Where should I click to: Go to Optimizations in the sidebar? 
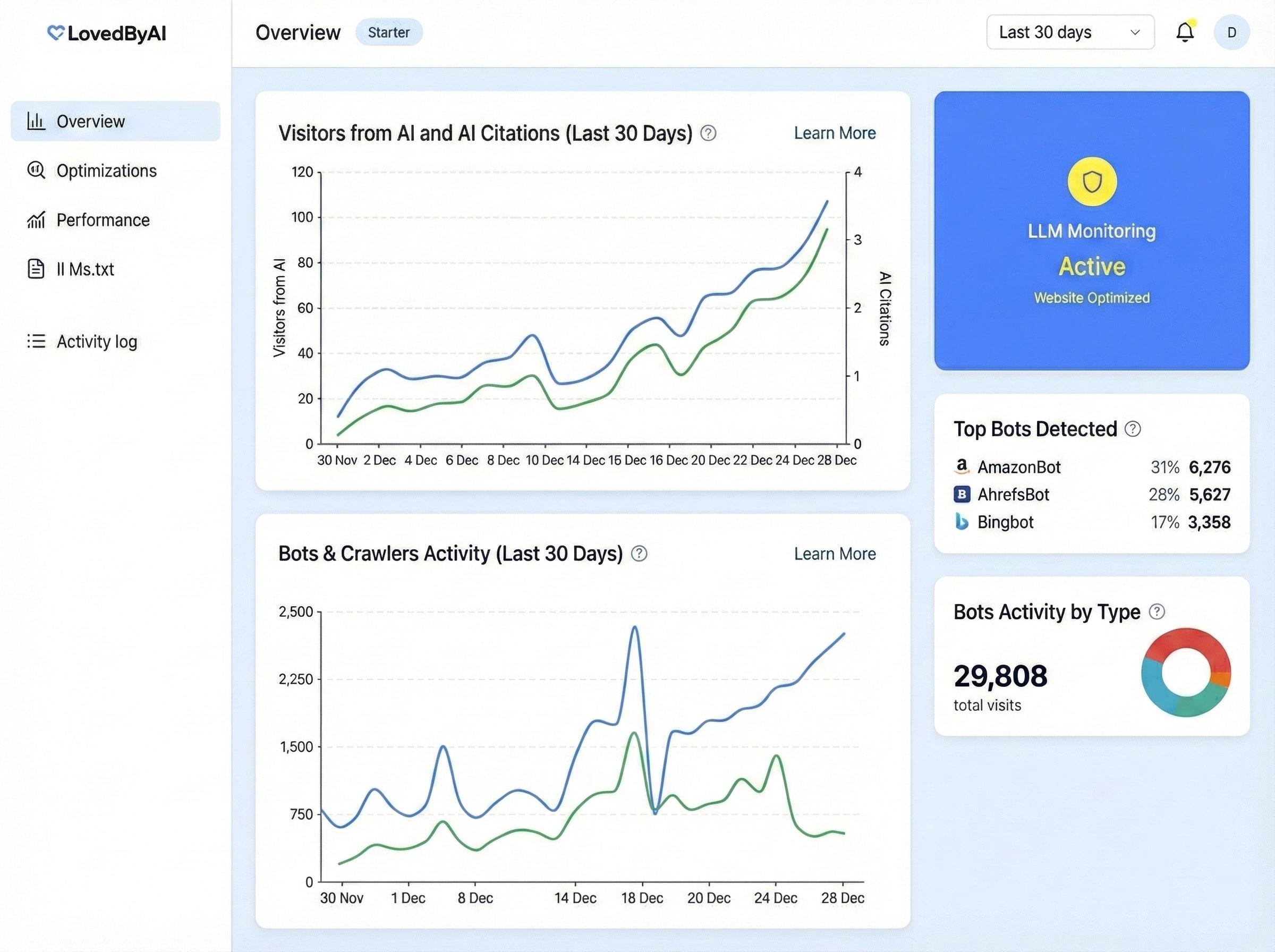coord(106,171)
